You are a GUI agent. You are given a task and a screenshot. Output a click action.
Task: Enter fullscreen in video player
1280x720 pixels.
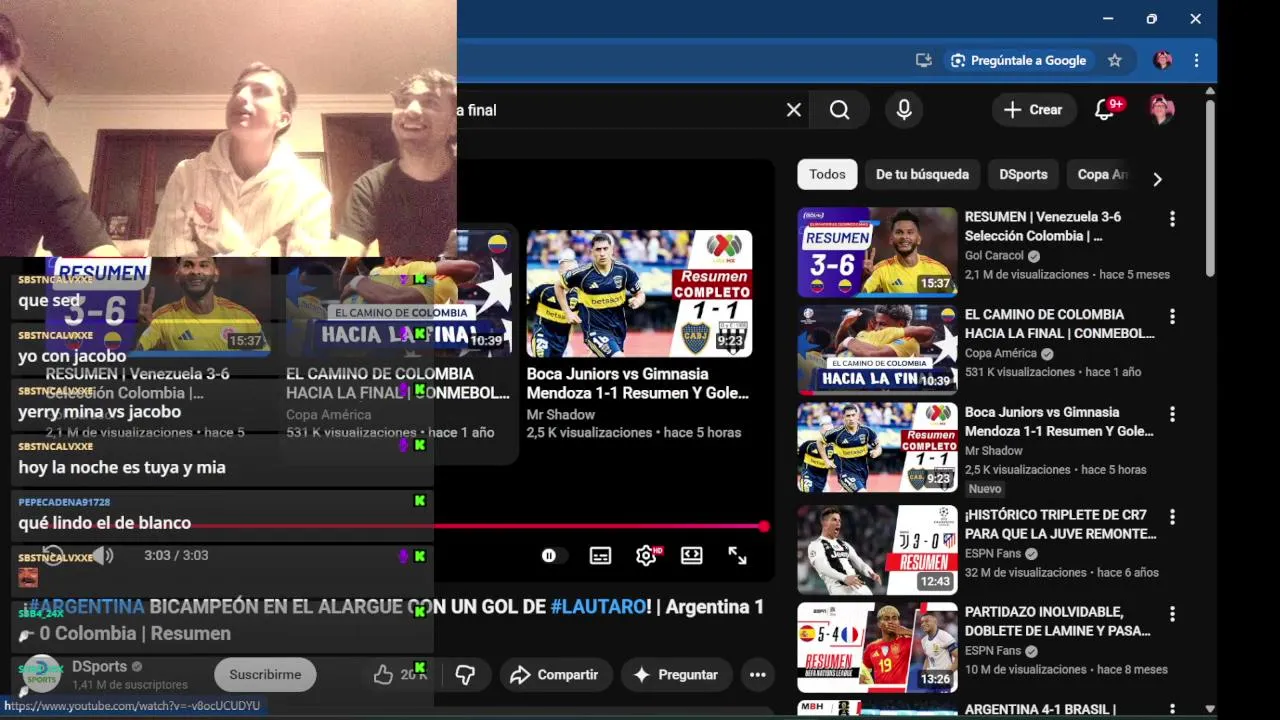738,556
